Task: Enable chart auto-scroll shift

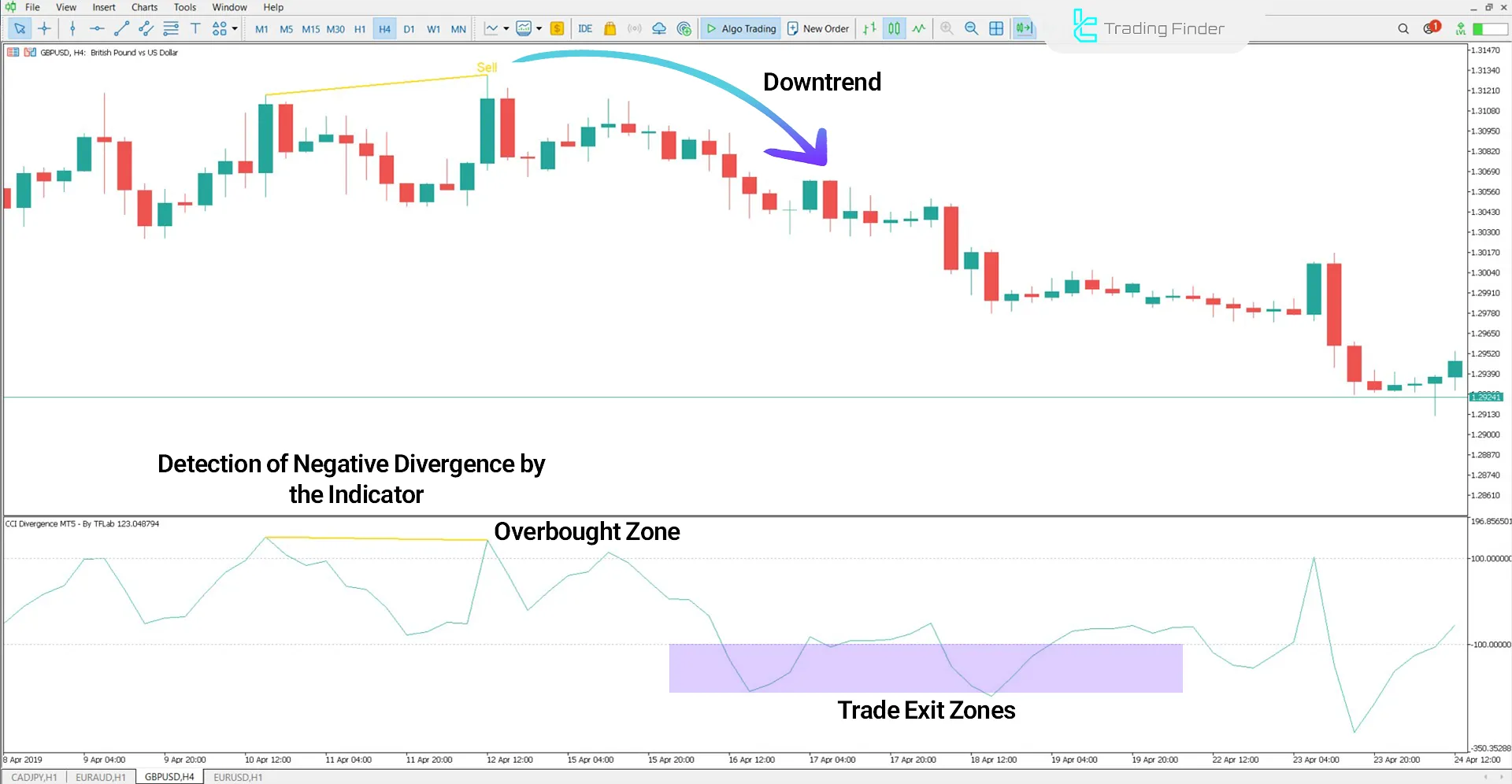Action: 1024,28
